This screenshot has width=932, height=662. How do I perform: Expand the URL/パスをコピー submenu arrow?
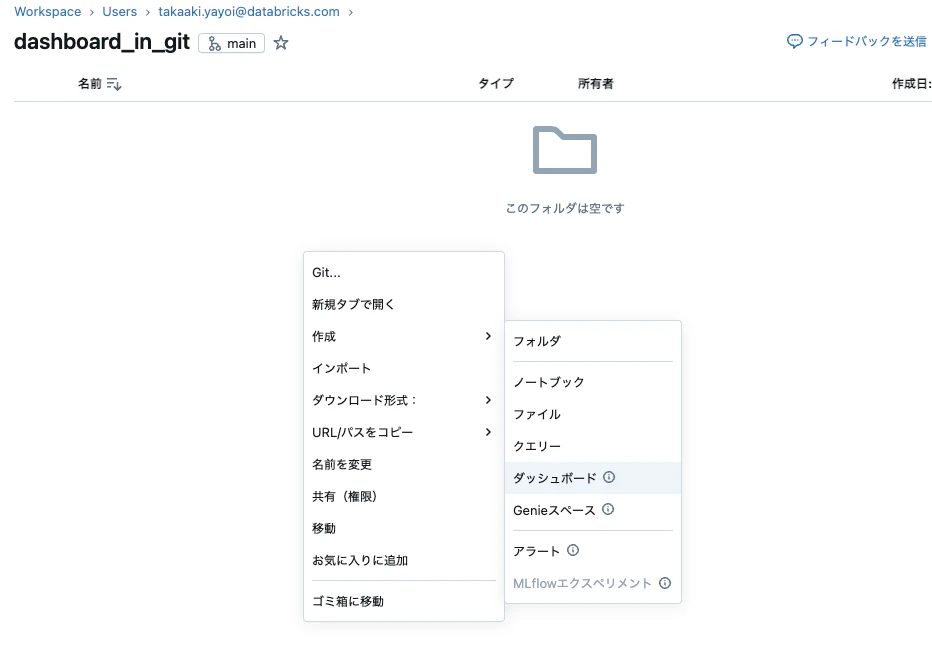[488, 432]
